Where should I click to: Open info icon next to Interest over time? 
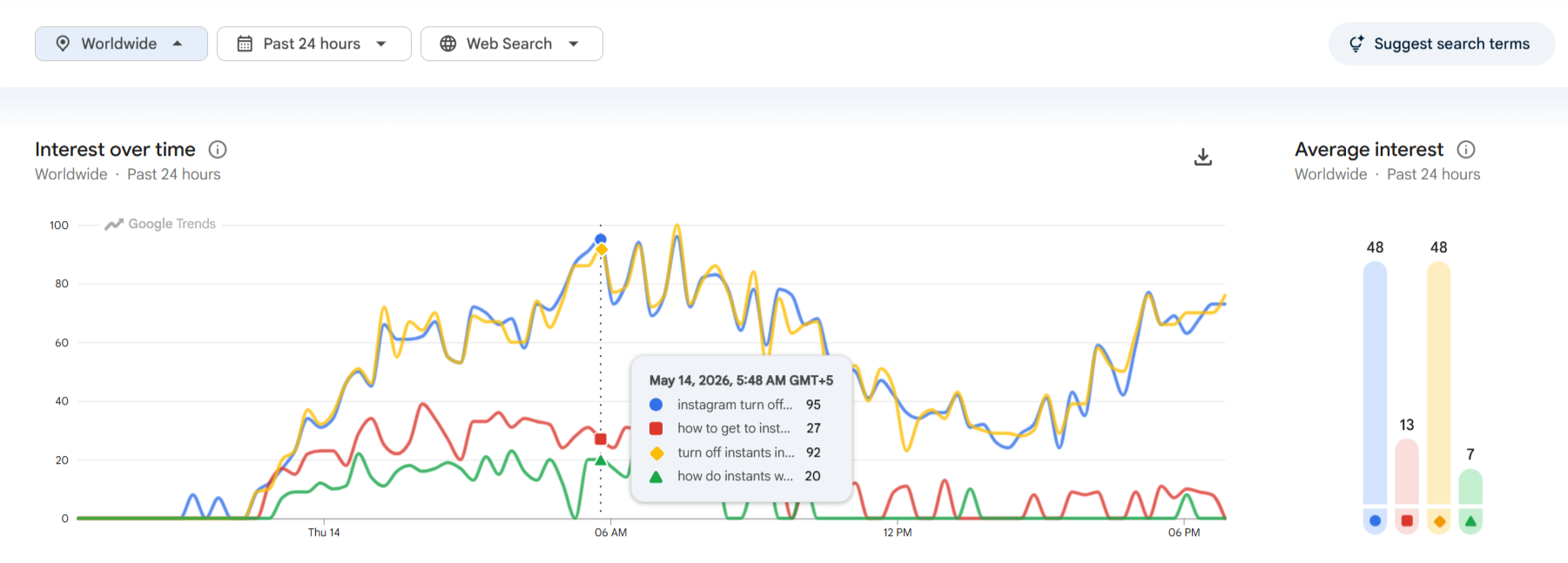pos(218,150)
